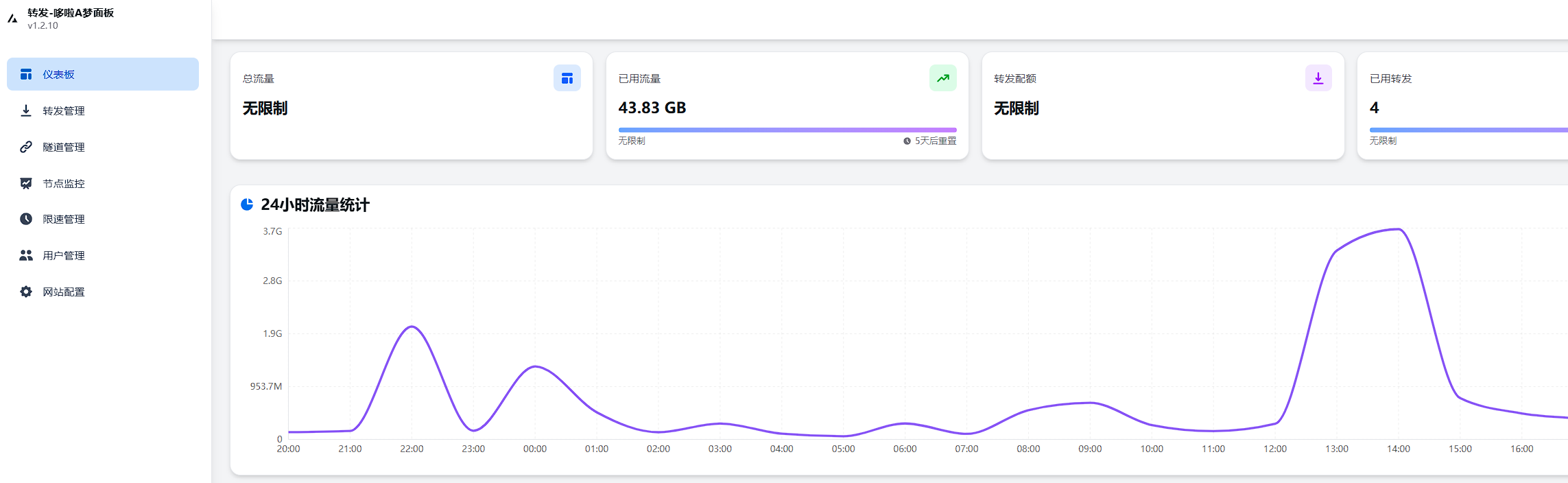Click the 14:00 peak on the traffic chart
This screenshot has width=1568, height=483.
[1399, 230]
